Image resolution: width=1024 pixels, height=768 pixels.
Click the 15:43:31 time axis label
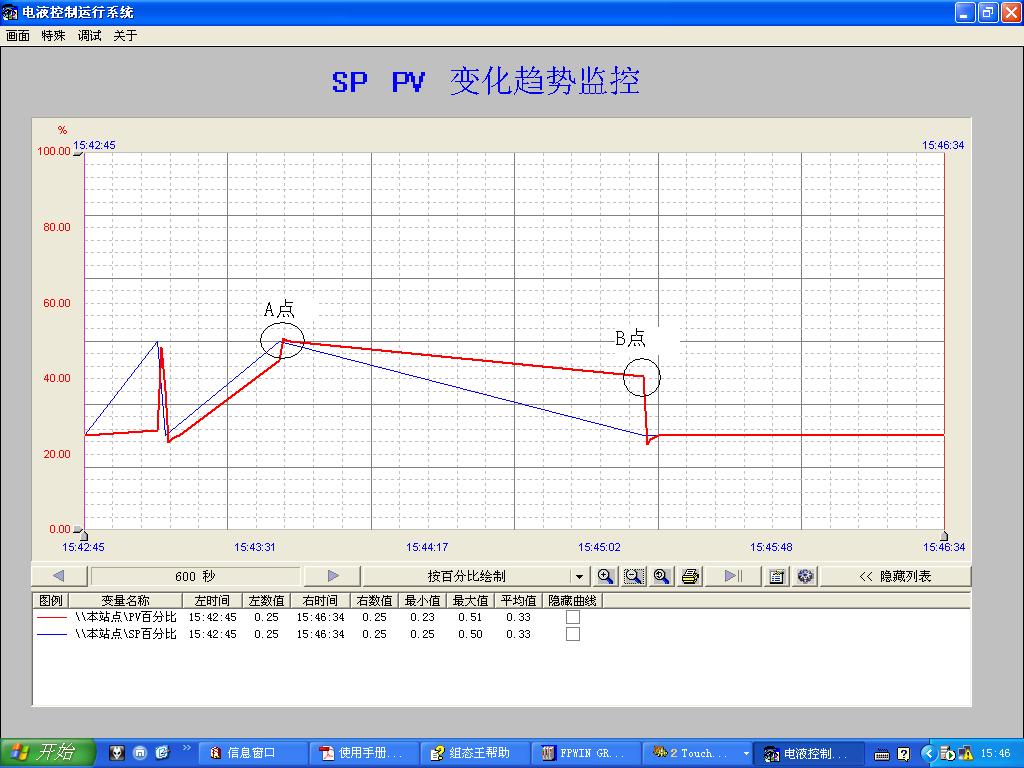click(255, 547)
